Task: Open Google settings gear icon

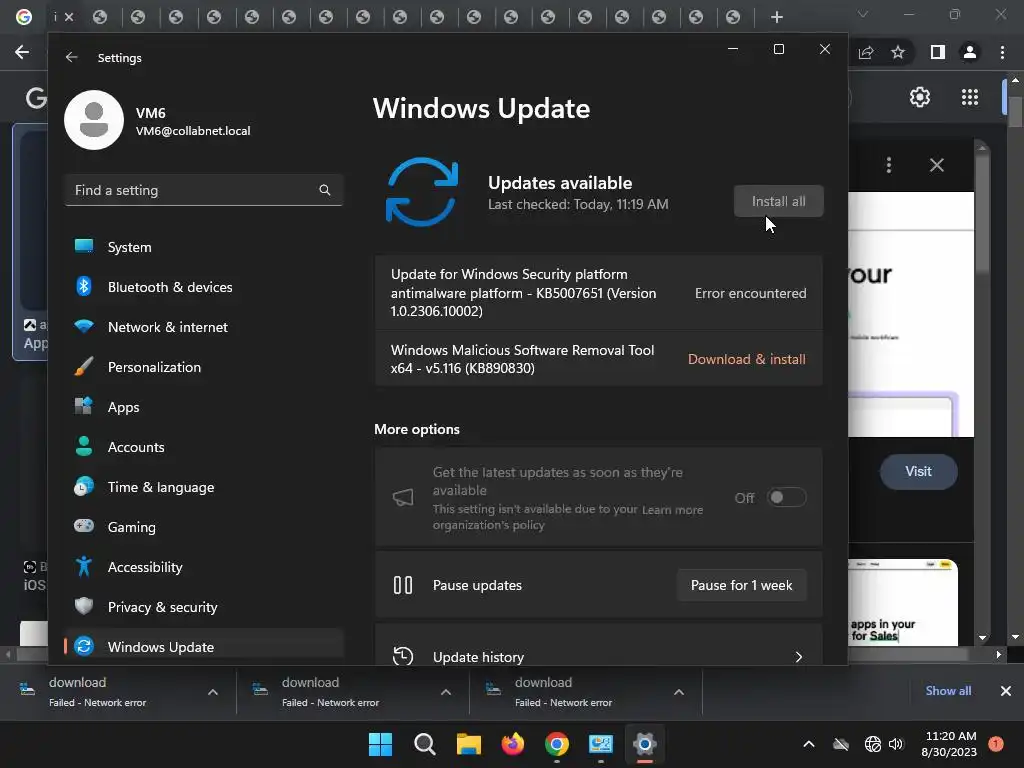Action: [x=920, y=97]
